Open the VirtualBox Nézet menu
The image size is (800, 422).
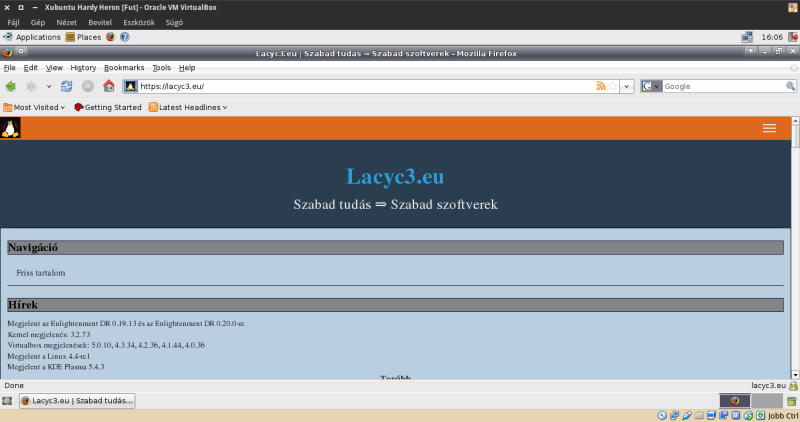point(66,22)
